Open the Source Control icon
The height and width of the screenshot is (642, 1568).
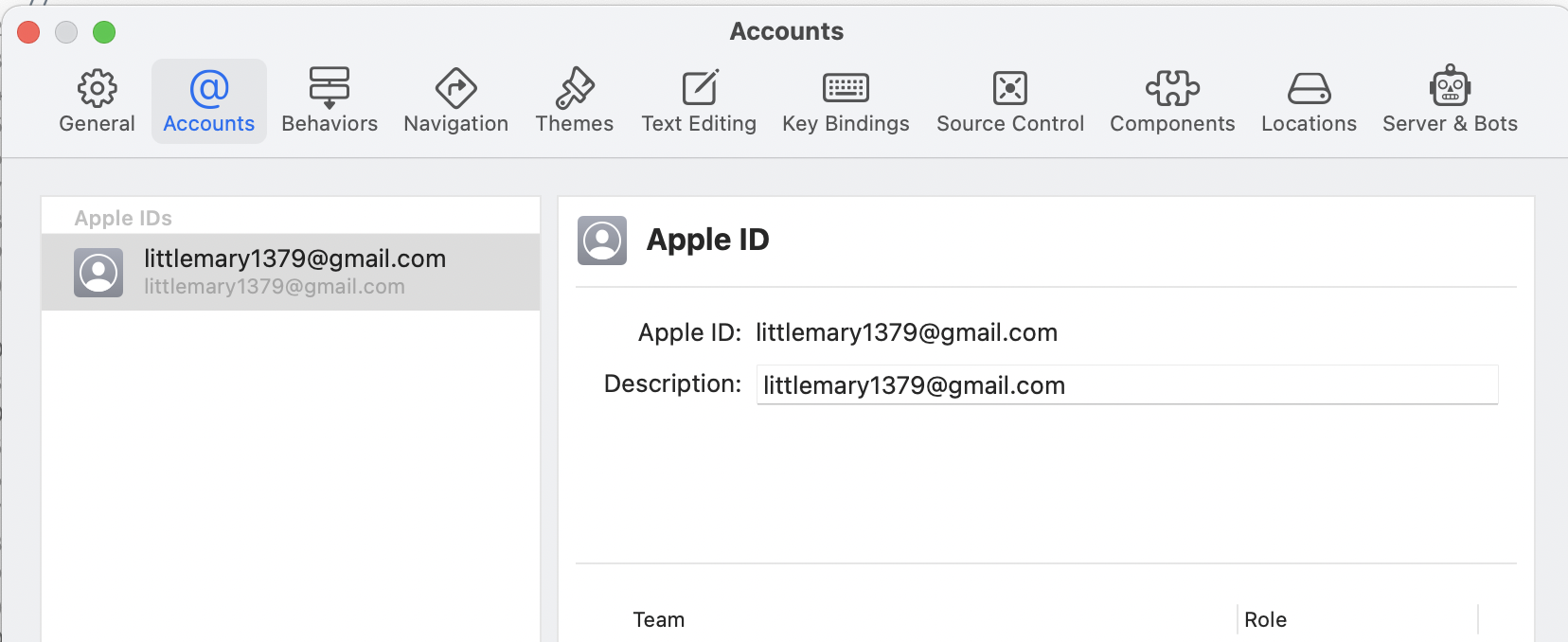tap(1010, 88)
